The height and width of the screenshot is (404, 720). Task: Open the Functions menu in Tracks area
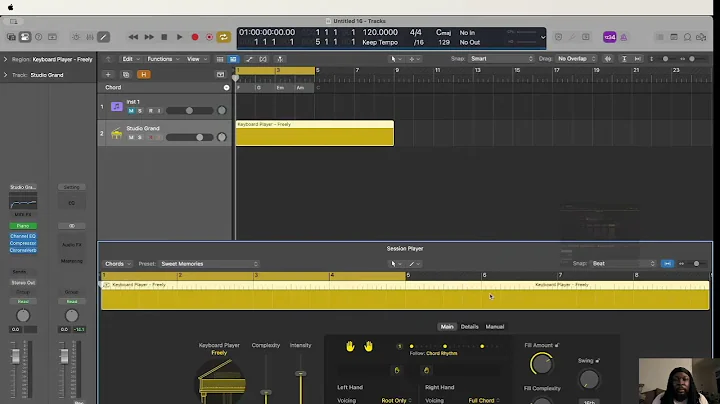pyautogui.click(x=163, y=59)
